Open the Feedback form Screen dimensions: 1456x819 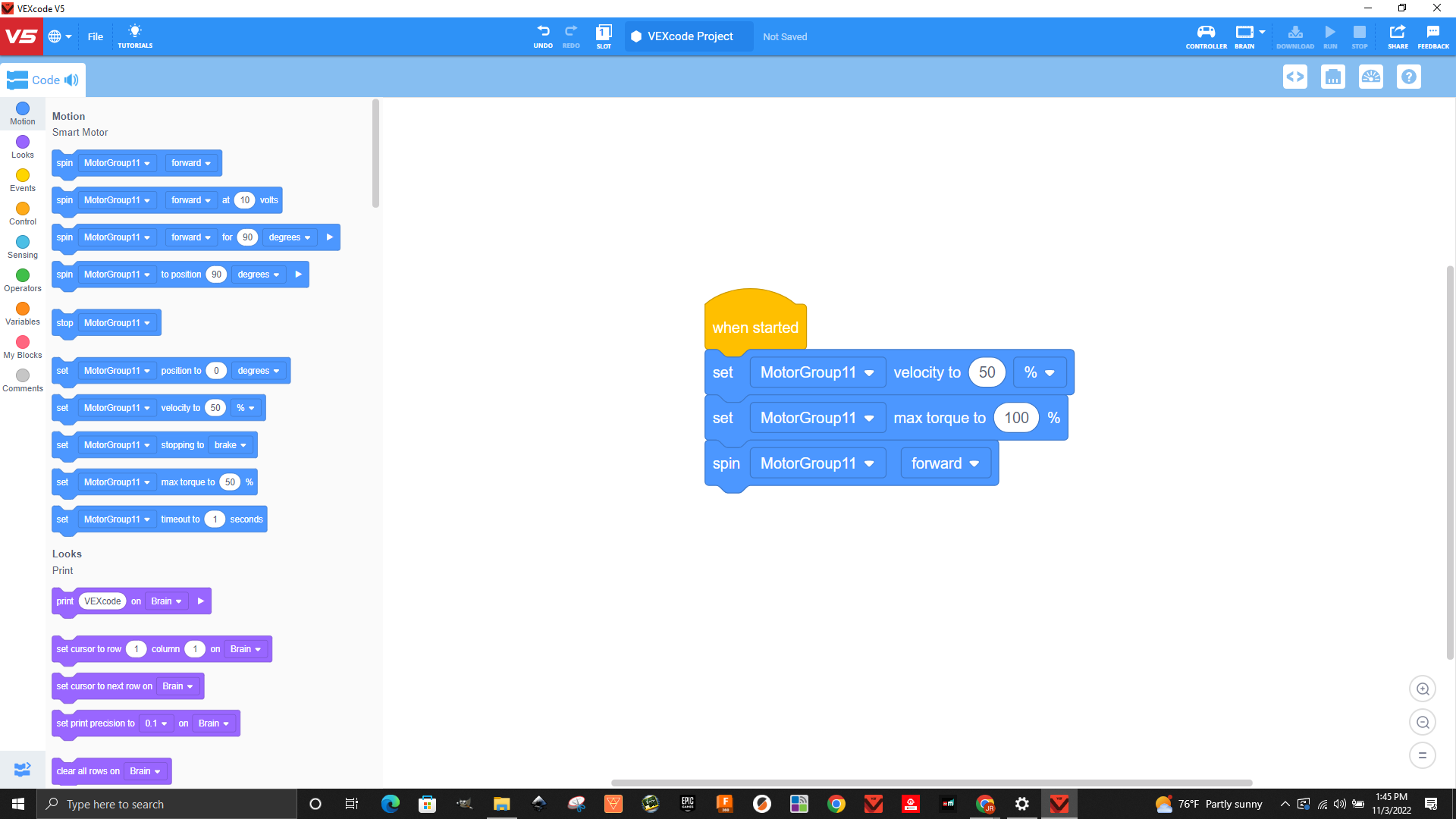click(1432, 36)
